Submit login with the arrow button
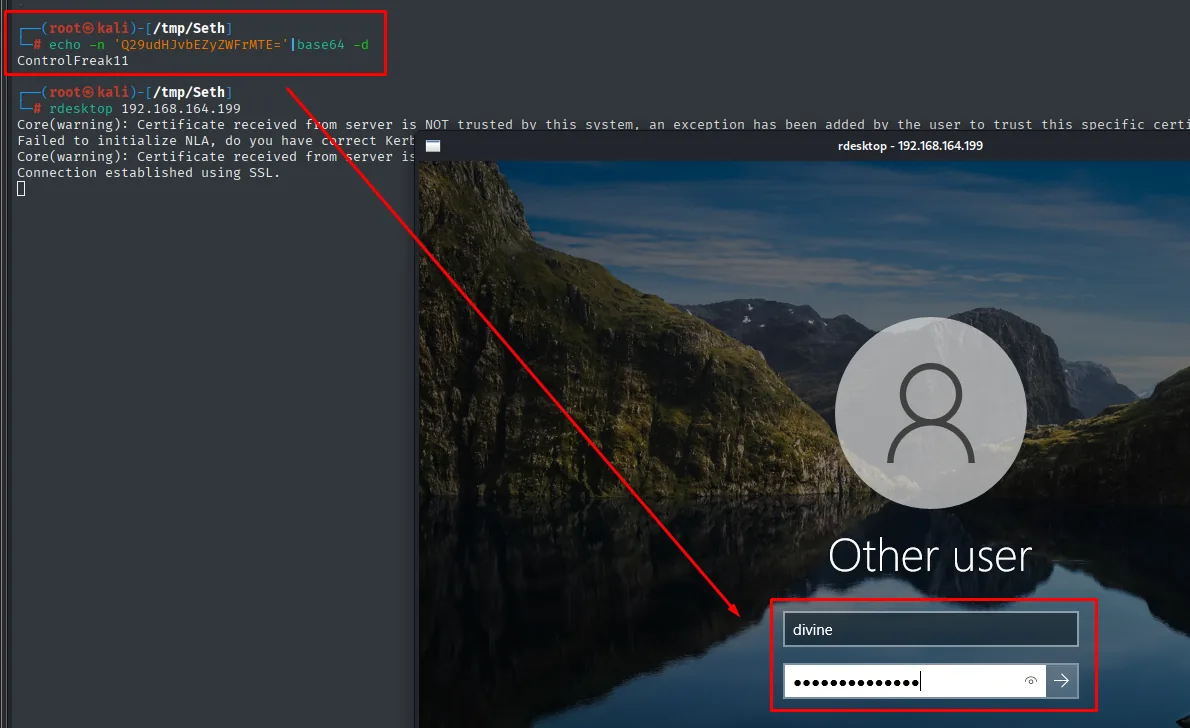The image size is (1190, 728). point(1062,681)
